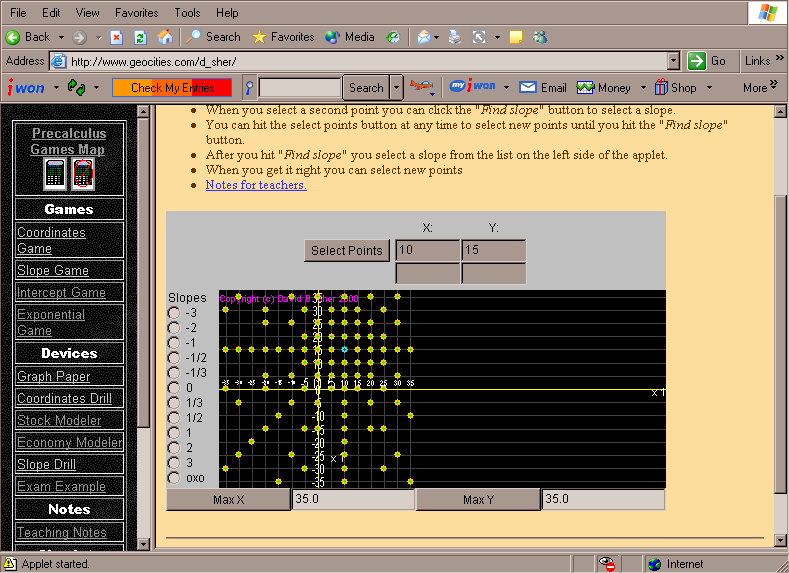
Task: Stop page loading with the Stop icon
Action: click(x=116, y=37)
